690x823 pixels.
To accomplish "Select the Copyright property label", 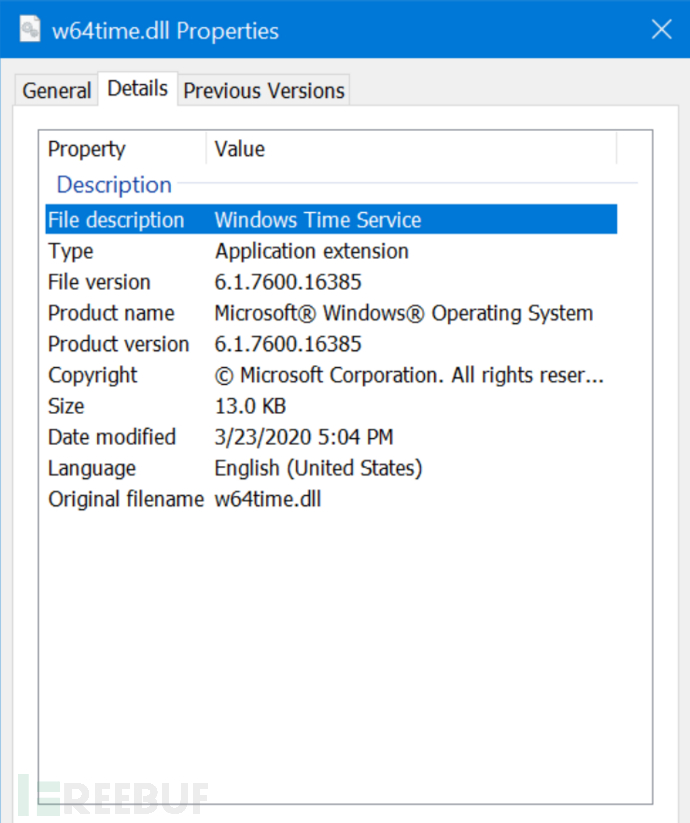I will (93, 375).
